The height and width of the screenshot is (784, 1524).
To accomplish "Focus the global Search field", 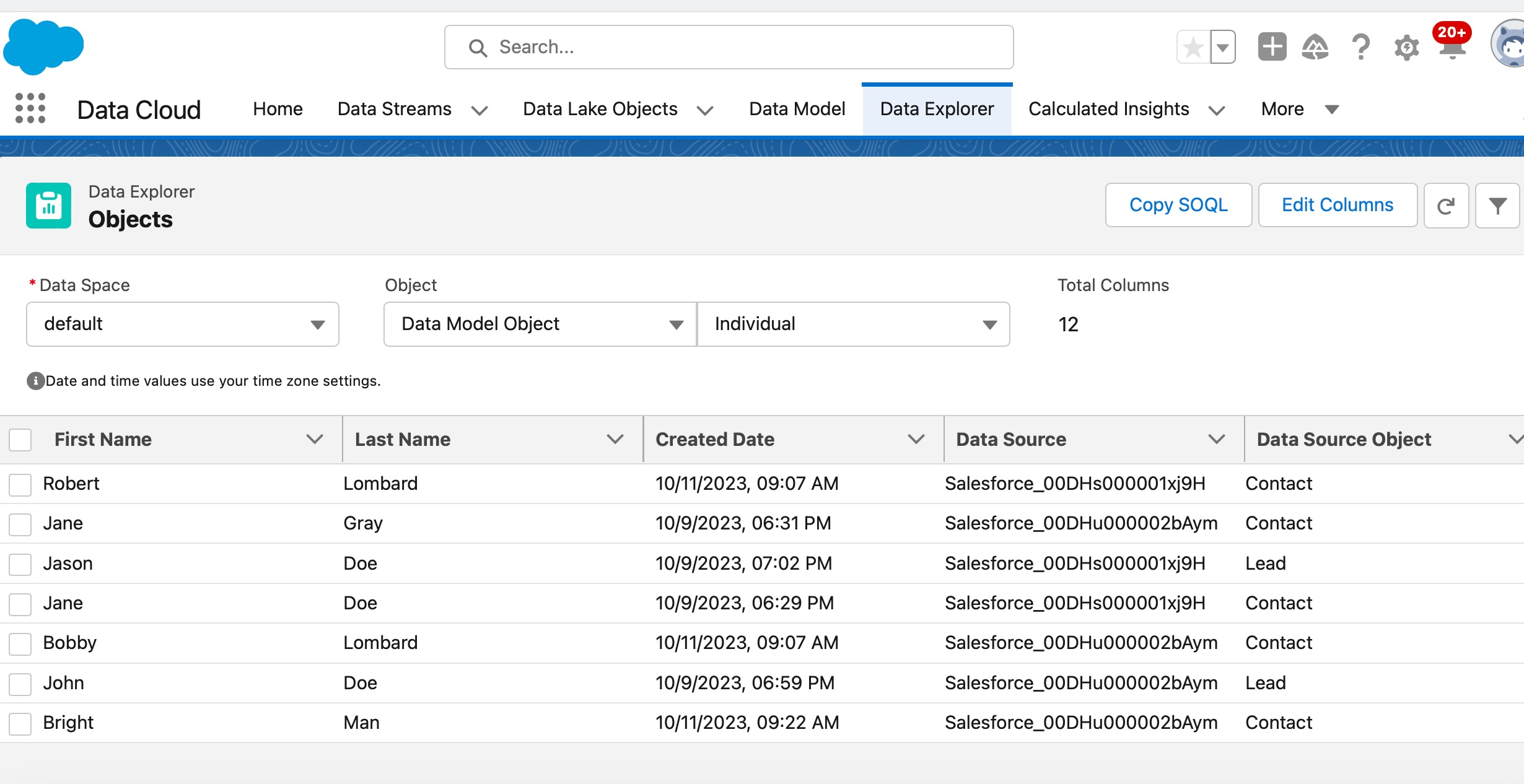I will point(729,47).
